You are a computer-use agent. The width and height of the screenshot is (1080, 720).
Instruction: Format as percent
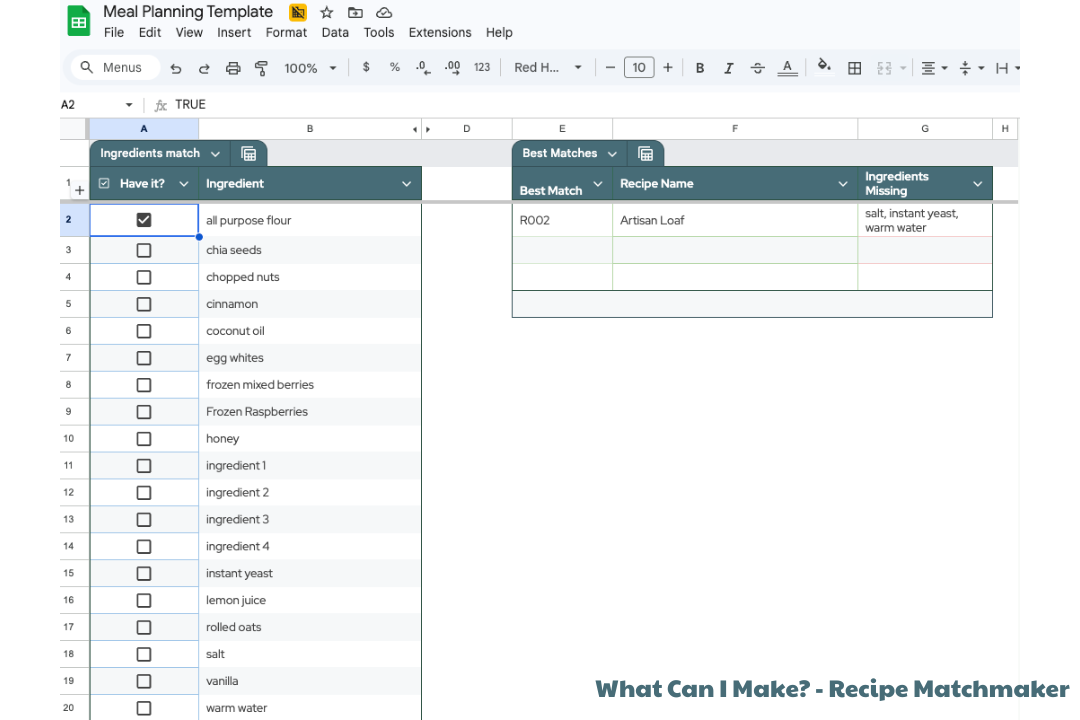[394, 68]
